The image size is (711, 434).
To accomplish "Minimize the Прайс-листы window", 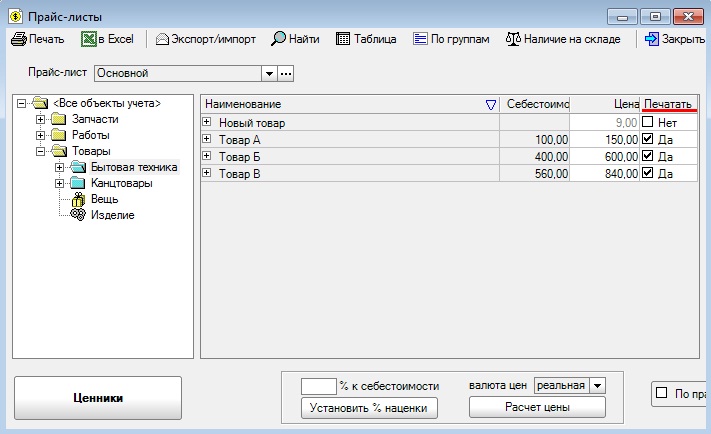I will tap(623, 17).
